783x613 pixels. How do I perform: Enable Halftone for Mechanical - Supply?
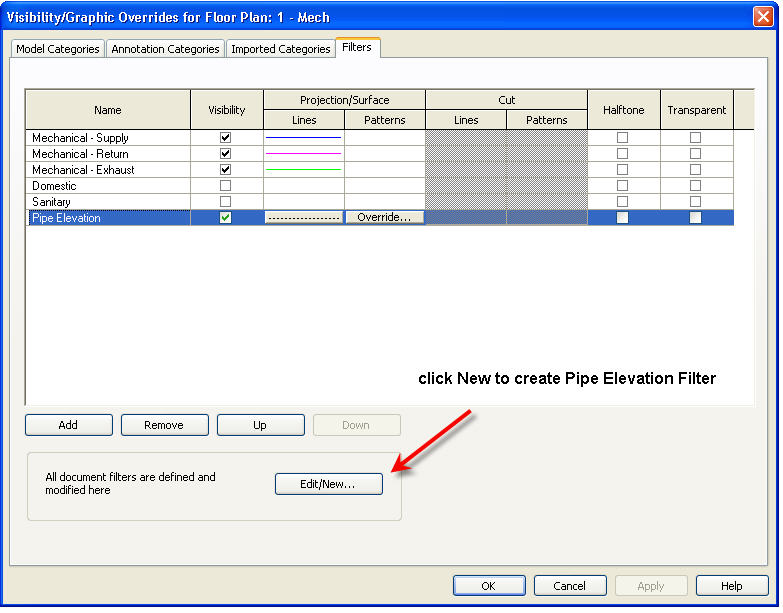[x=622, y=137]
